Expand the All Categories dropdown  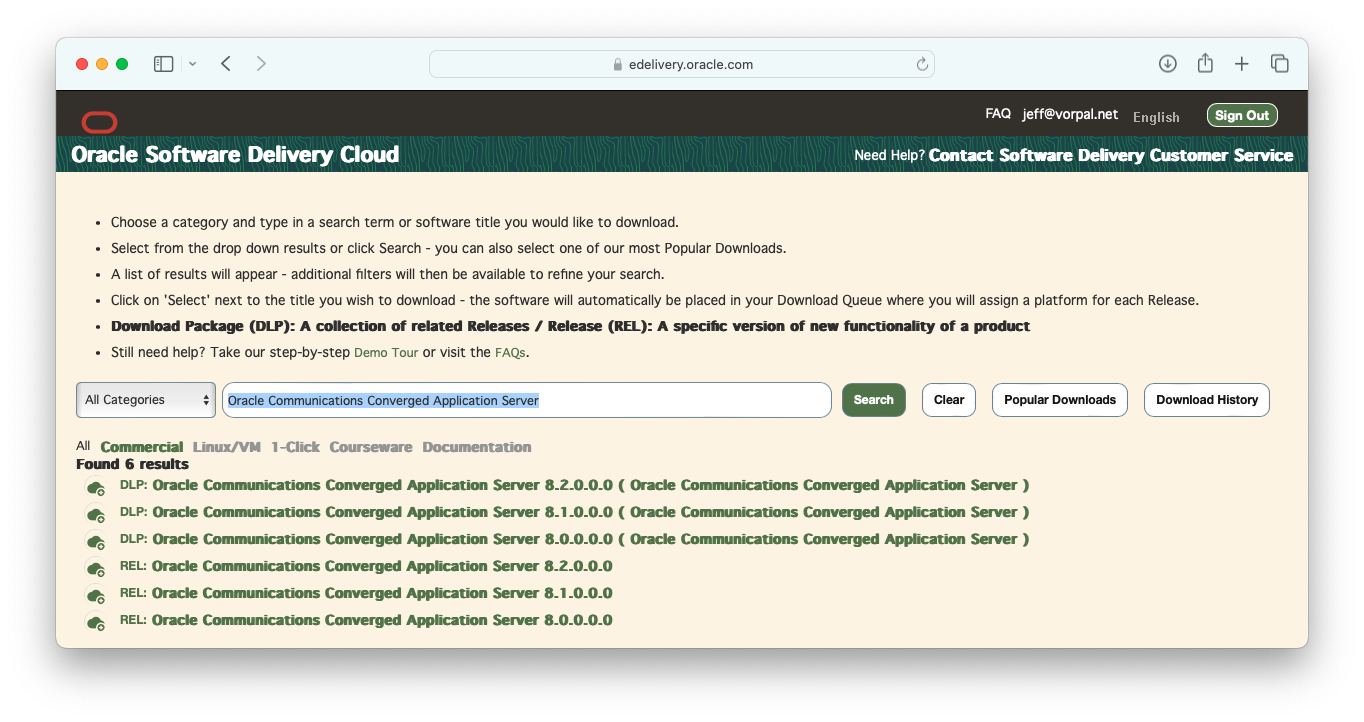coord(146,400)
